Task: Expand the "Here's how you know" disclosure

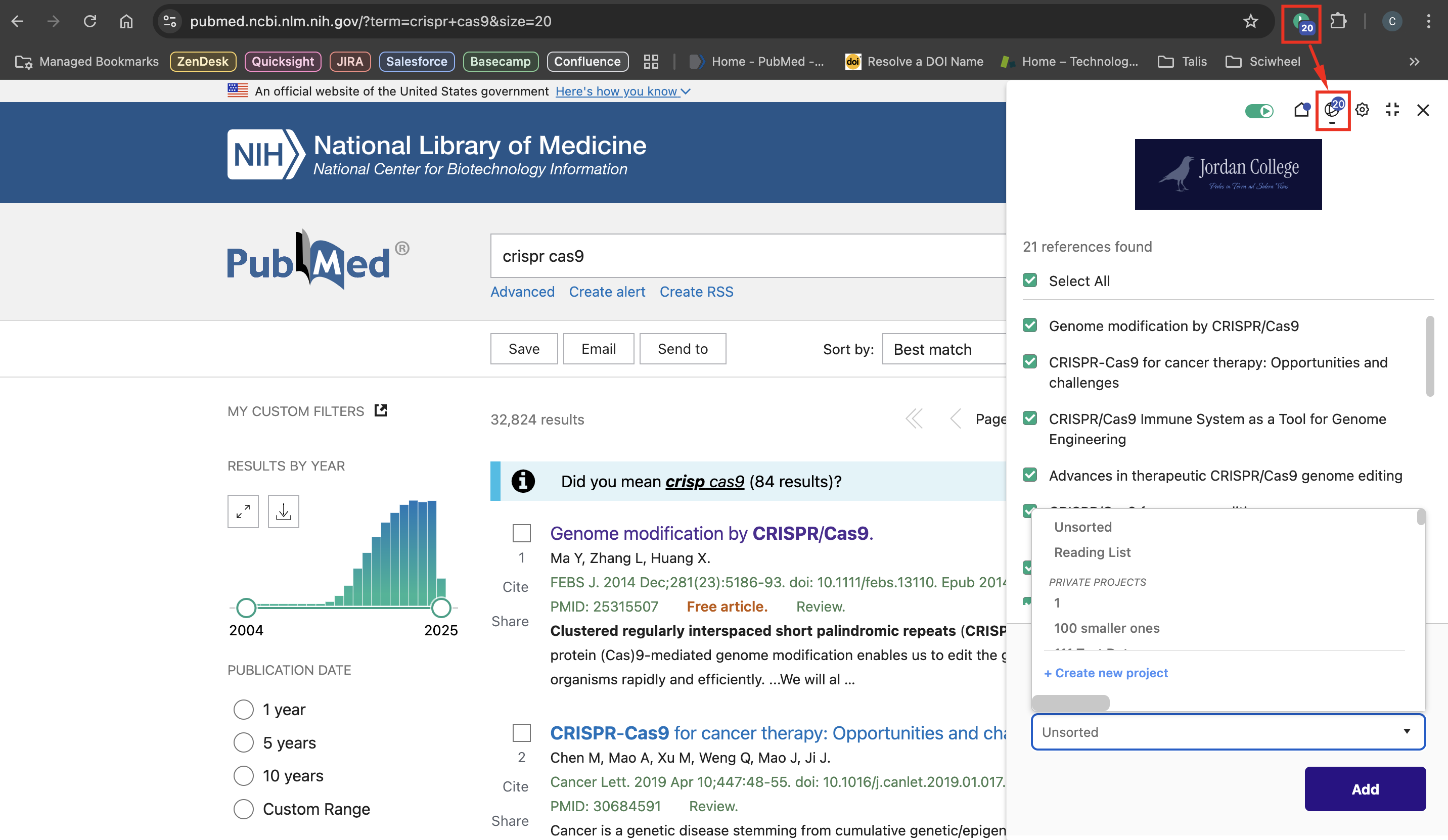Action: [x=623, y=91]
